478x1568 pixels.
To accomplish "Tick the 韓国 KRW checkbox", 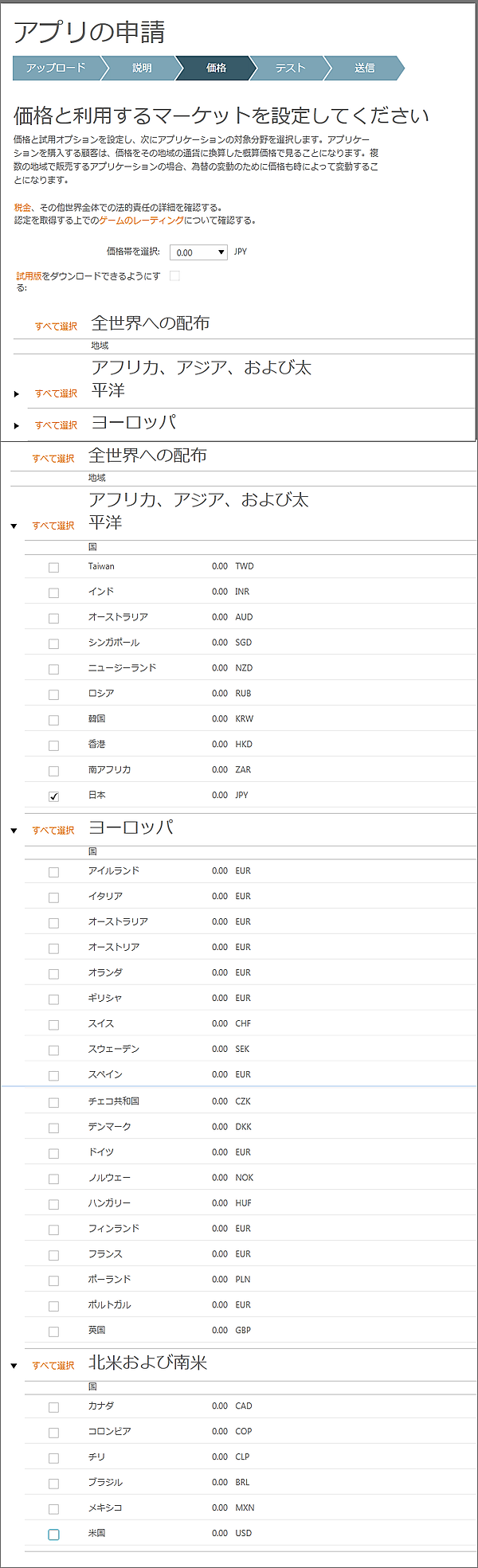I will click(53, 720).
